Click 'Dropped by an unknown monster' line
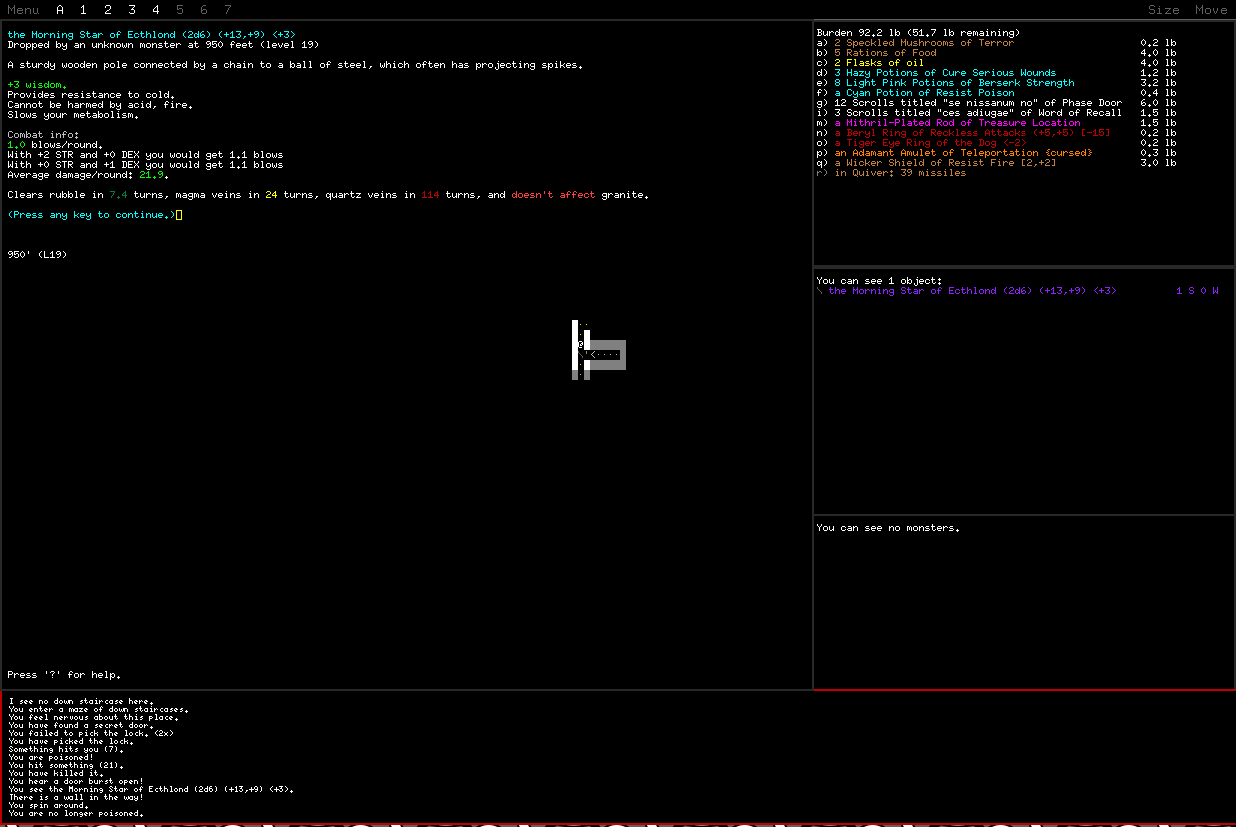Image resolution: width=1236 pixels, height=827 pixels. tap(163, 45)
